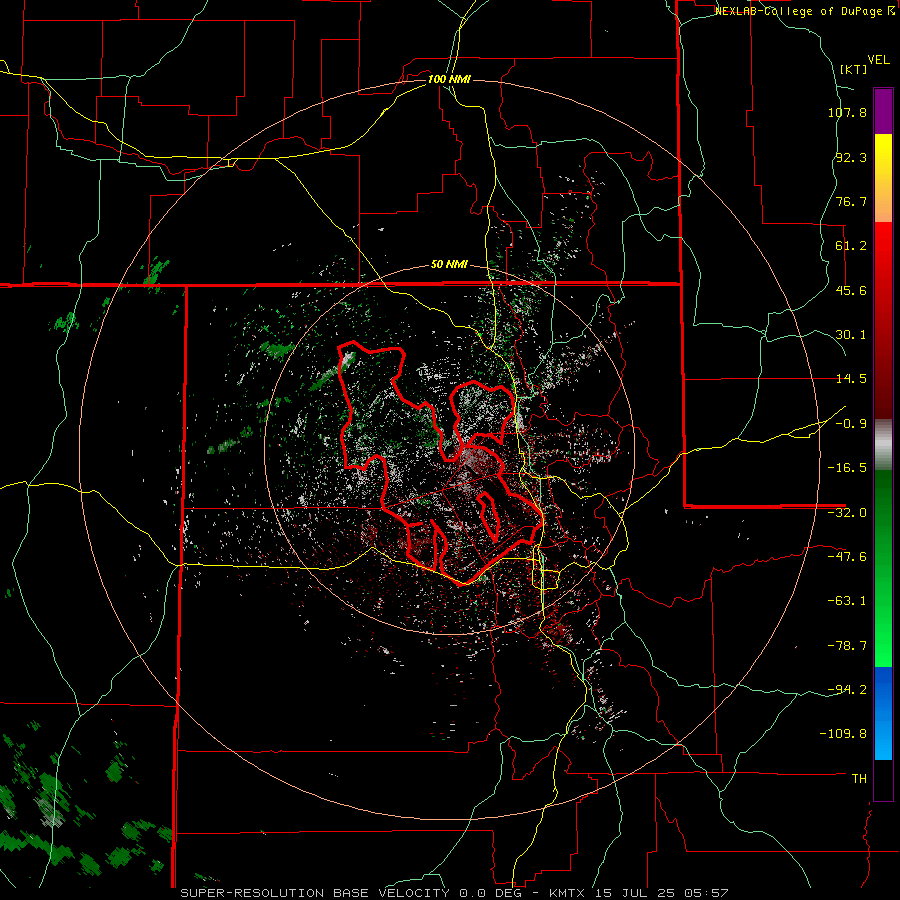Viewport: 900px width, 900px height.
Task: Select the green segment of the color bar
Action: pos(883,569)
